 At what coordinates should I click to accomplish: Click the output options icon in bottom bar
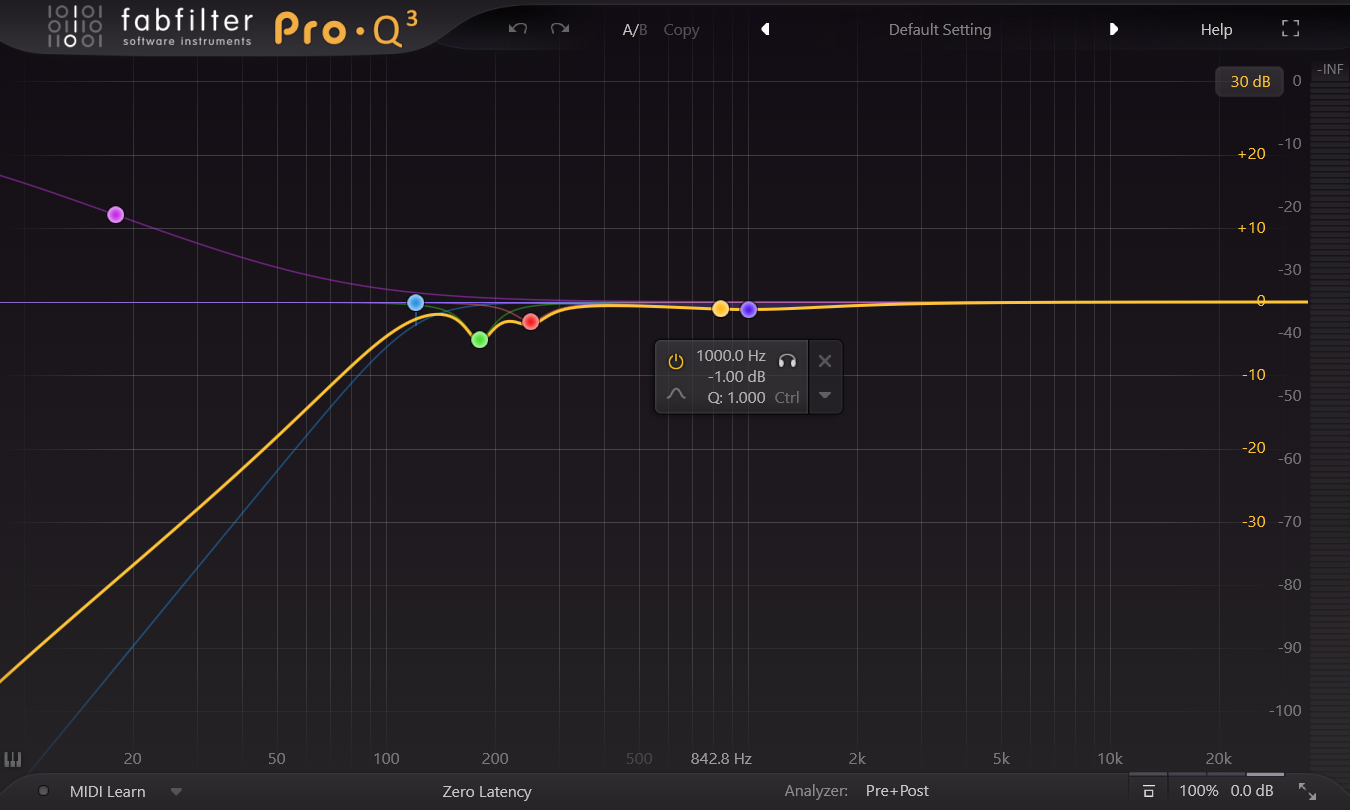(1149, 791)
